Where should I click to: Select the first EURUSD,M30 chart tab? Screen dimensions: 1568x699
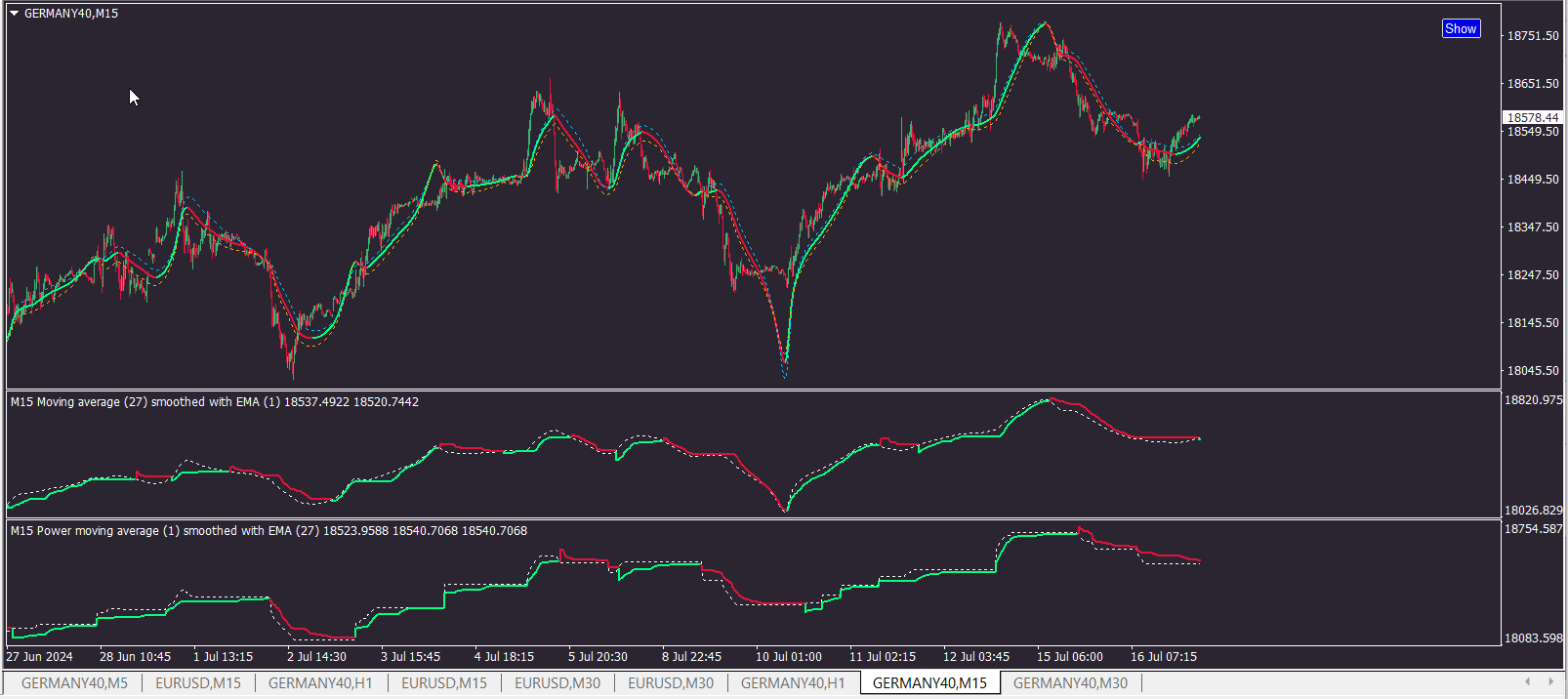pos(557,683)
